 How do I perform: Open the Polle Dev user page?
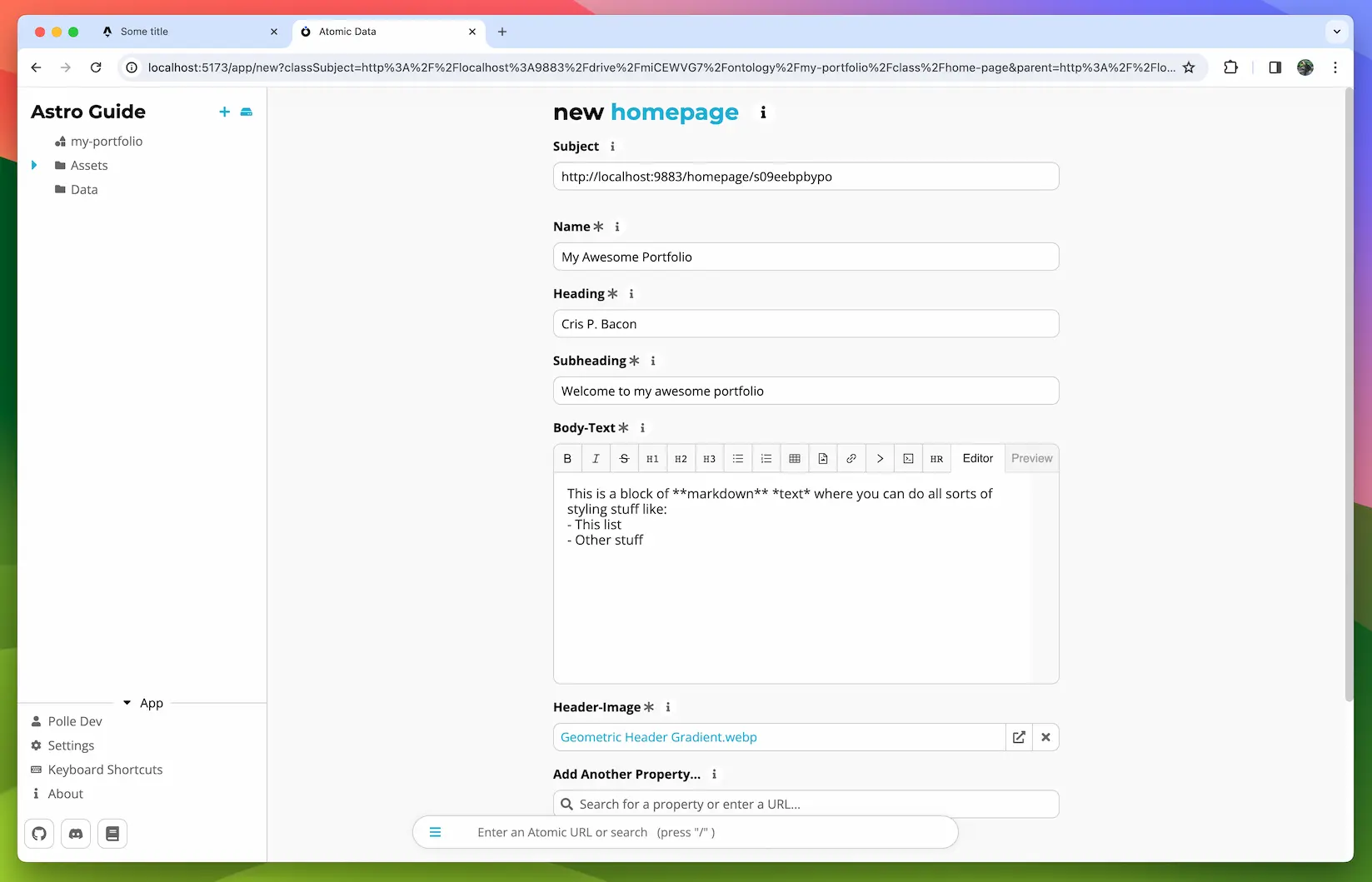pyautogui.click(x=75, y=721)
